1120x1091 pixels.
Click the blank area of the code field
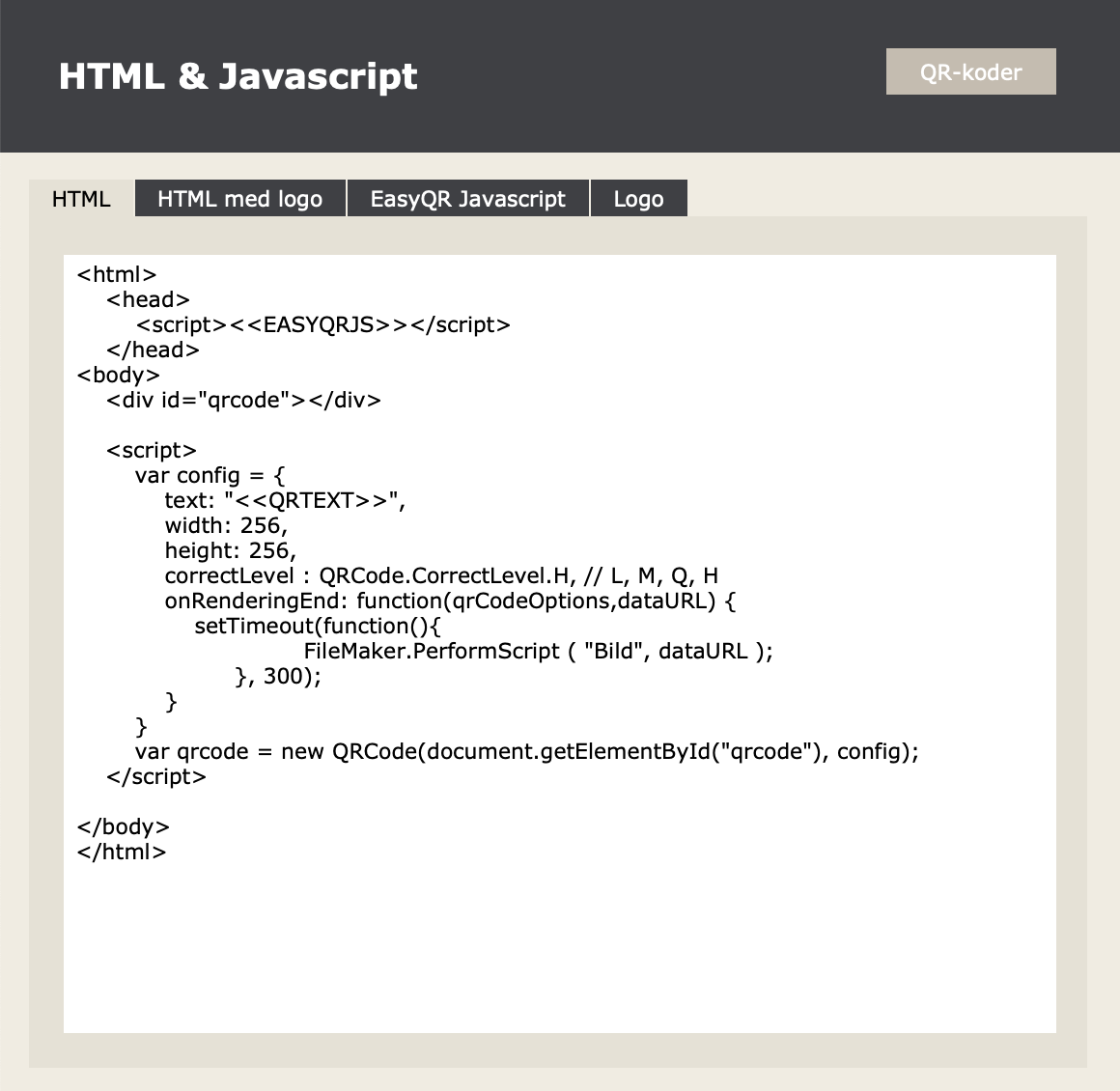point(559,950)
